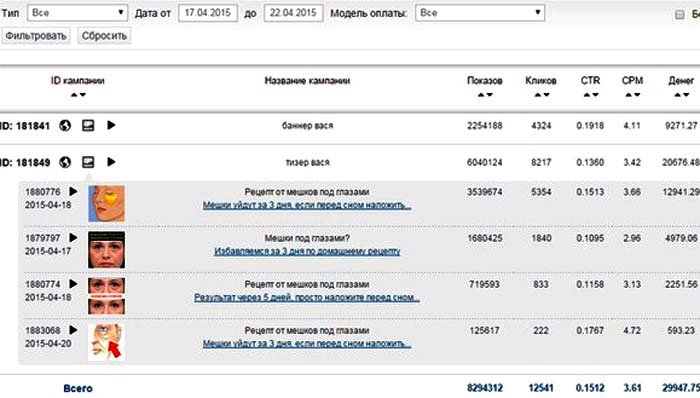The width and height of the screenshot is (700, 398).
Task: Click impressions value 6040124
Action: (x=485, y=162)
